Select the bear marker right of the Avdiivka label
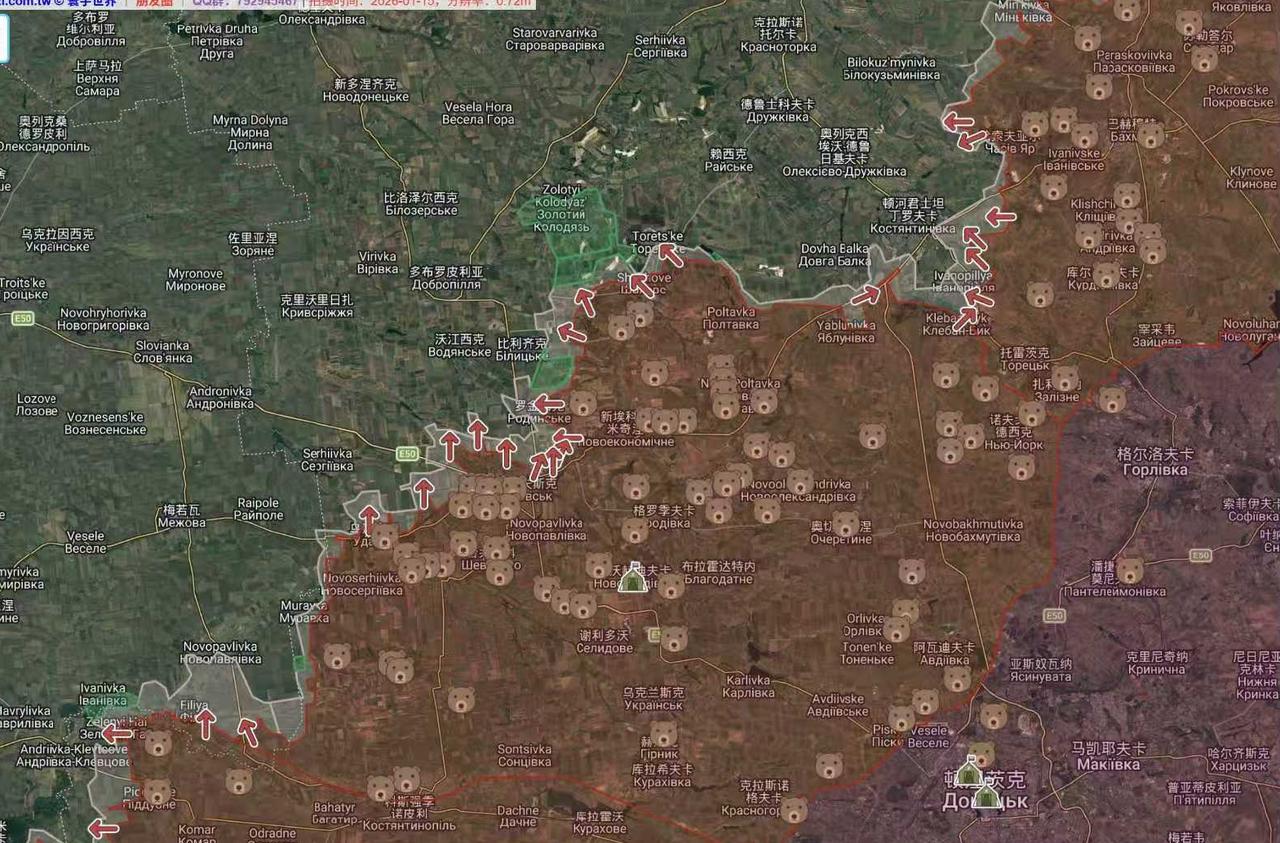1280x843 pixels. point(957,678)
